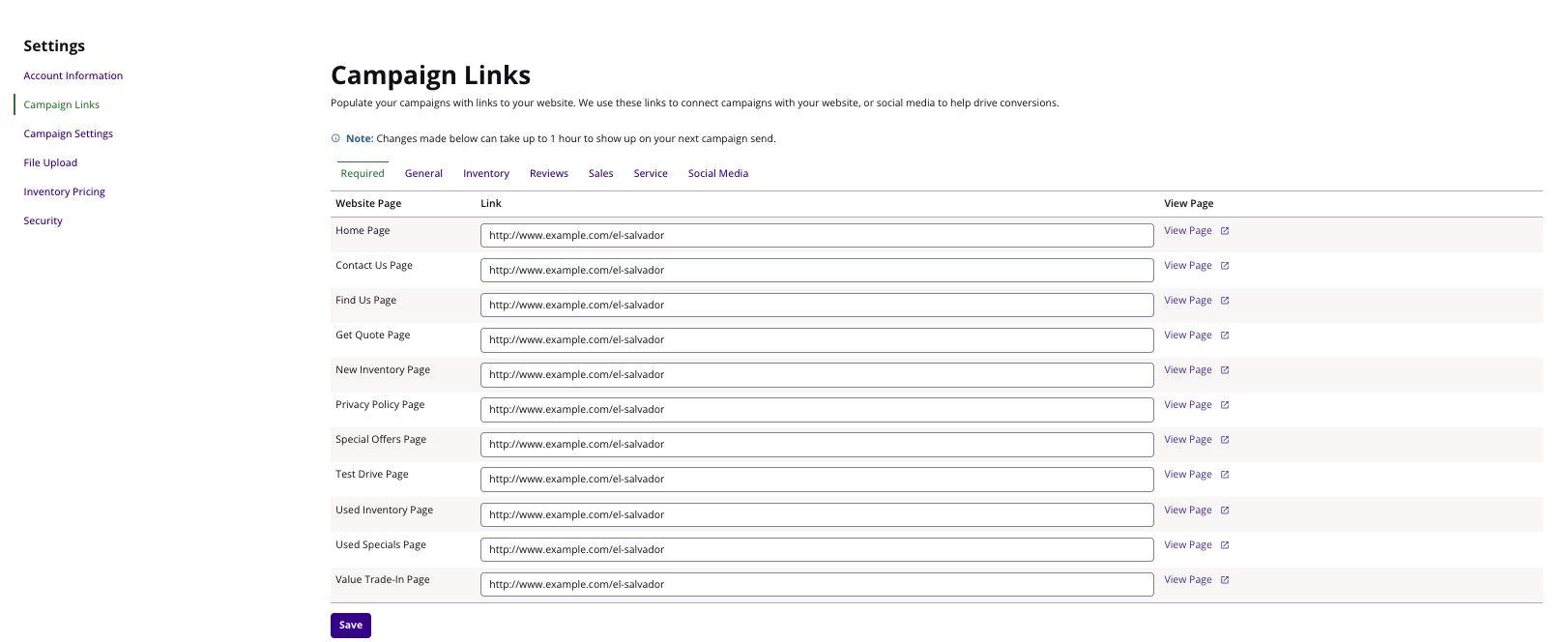The width and height of the screenshot is (1568, 642).
Task: Open the Social Media tab
Action: click(x=718, y=174)
